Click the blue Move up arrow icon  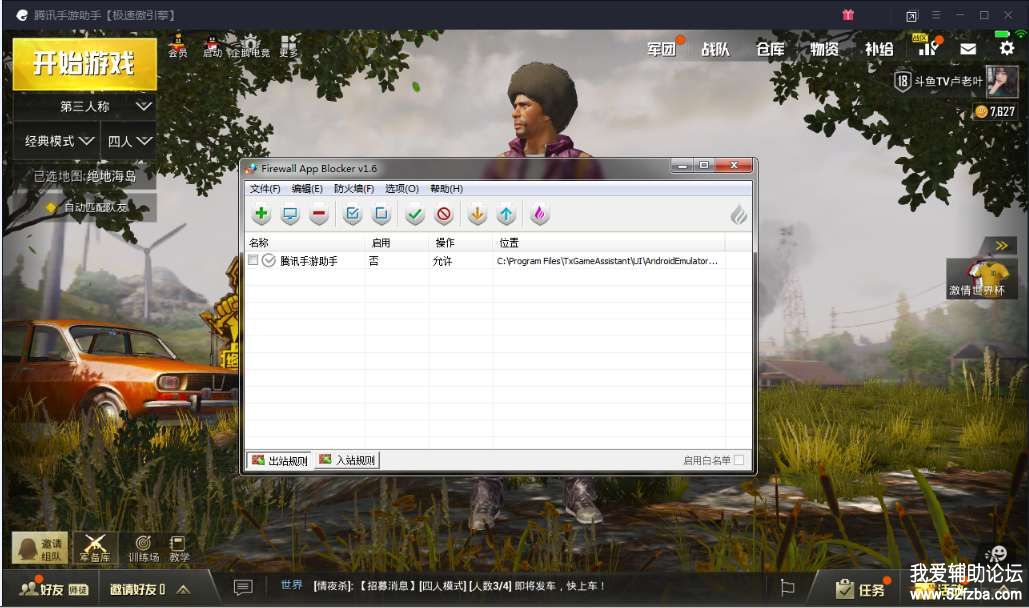point(506,214)
